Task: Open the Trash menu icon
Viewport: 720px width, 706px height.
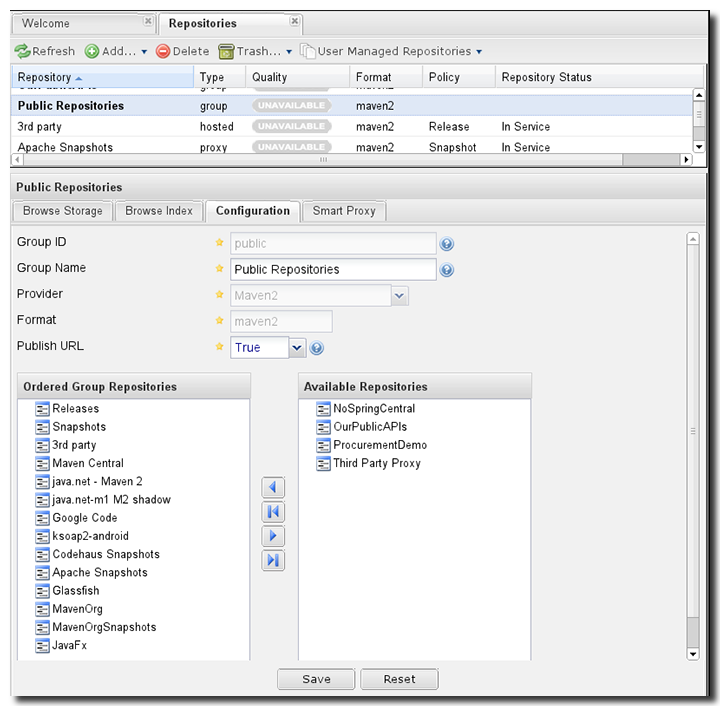Action: 227,51
